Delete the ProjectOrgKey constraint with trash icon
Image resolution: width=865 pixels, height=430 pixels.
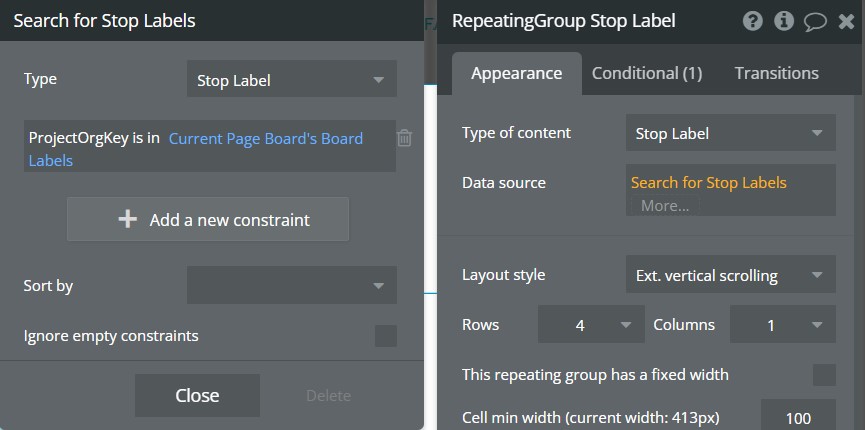click(x=404, y=139)
